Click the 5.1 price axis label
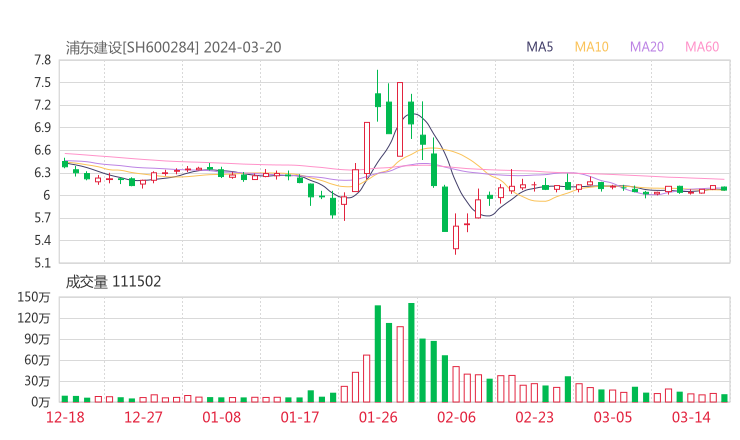Screen dimensions: 740x440 pos(42,263)
